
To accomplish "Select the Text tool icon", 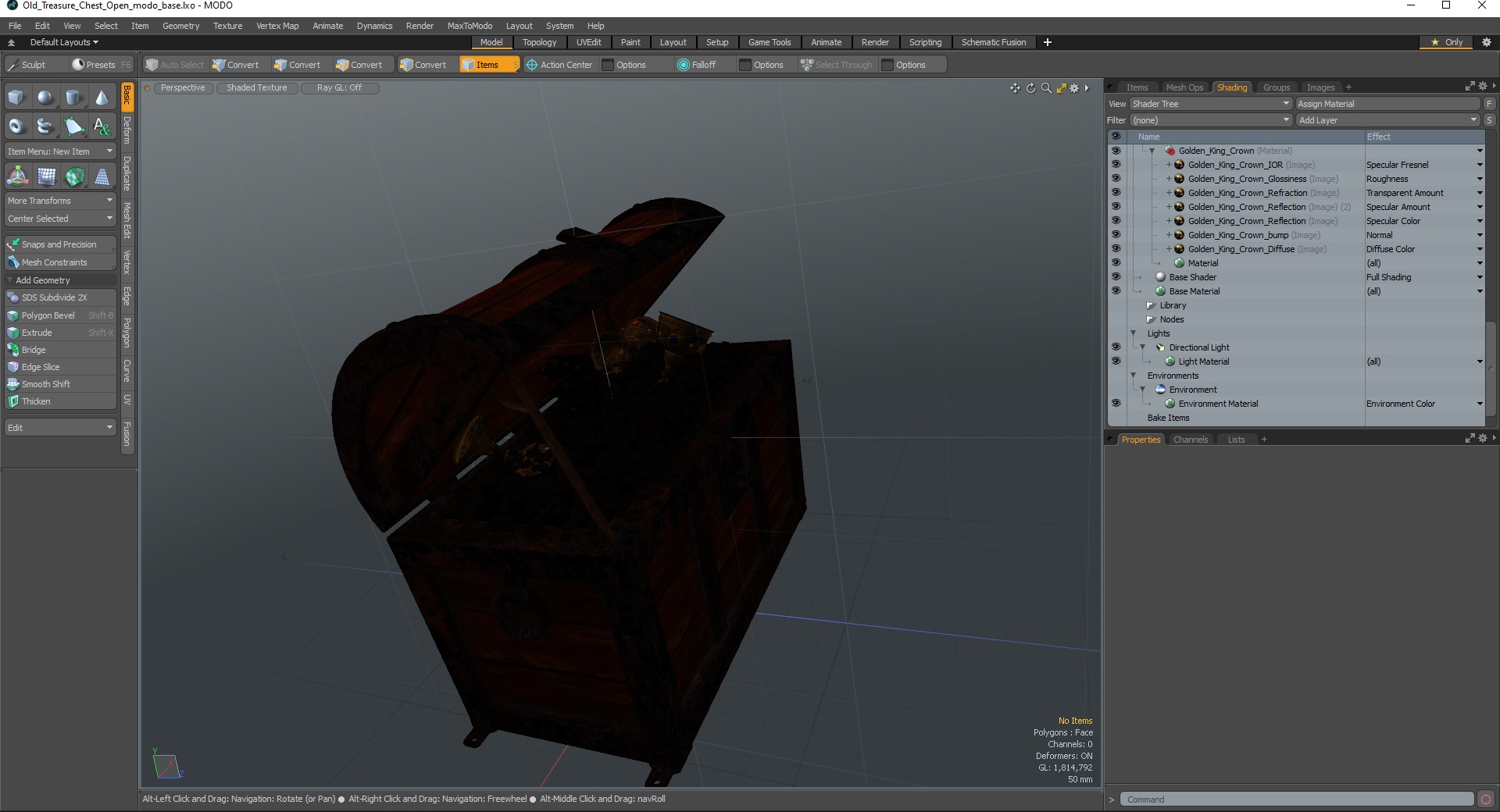I will [102, 126].
